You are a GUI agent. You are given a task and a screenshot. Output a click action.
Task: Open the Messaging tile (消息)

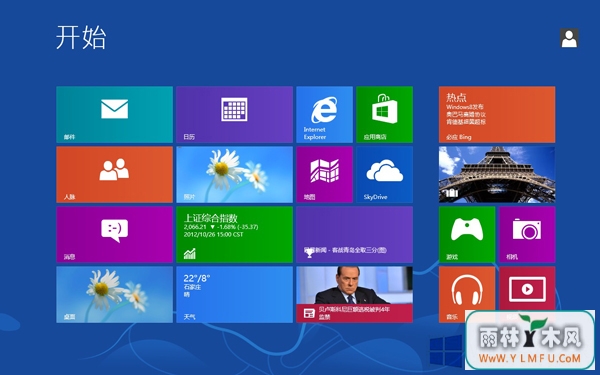pos(114,235)
